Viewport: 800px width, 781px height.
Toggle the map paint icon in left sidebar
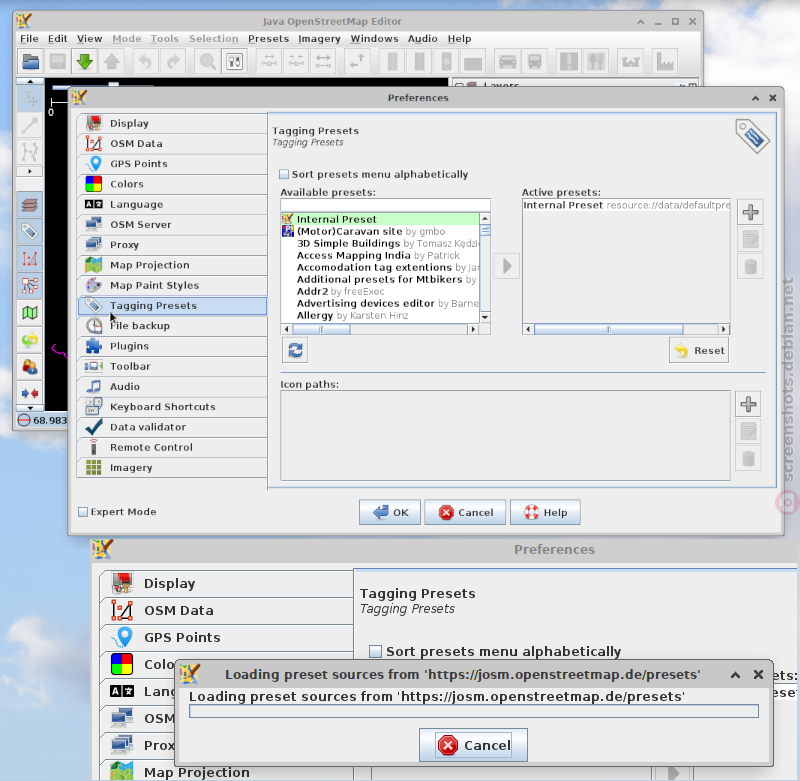point(30,313)
